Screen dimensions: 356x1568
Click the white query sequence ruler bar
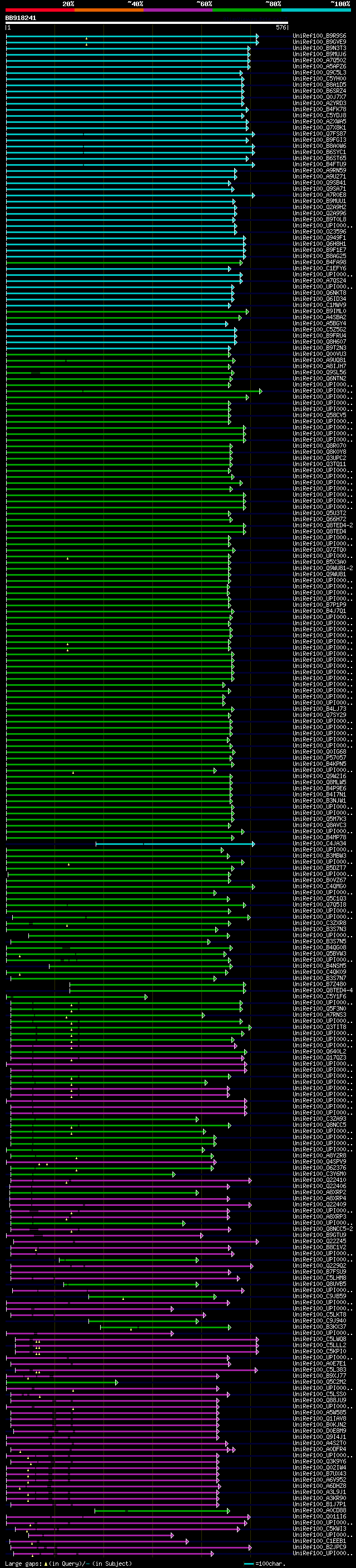(147, 22)
